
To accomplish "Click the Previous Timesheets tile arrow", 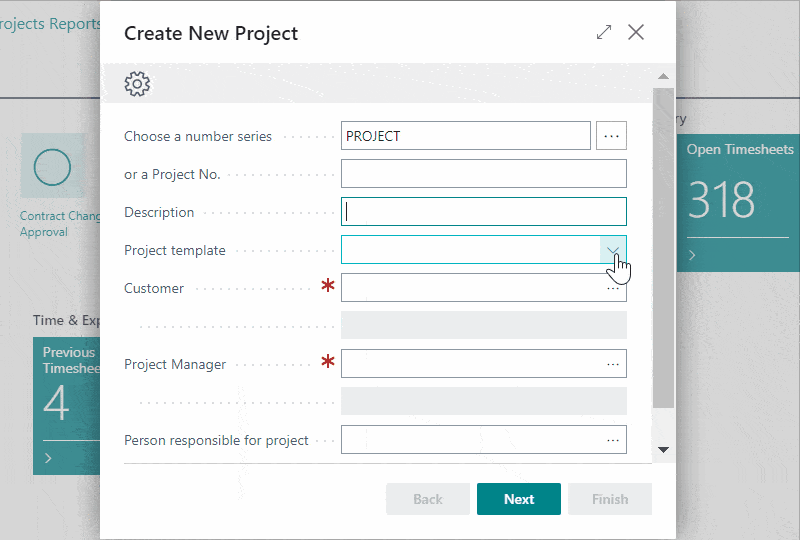I will pyautogui.click(x=49, y=457).
